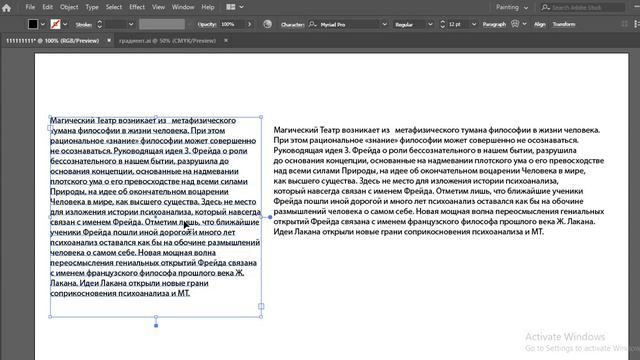Viewport: 640px width, 360px height.
Task: Click the Regular font style field
Action: tap(410, 24)
